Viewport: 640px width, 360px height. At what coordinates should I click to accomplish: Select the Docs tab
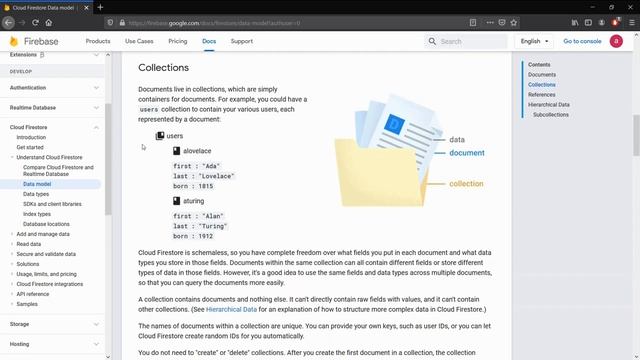pos(209,41)
